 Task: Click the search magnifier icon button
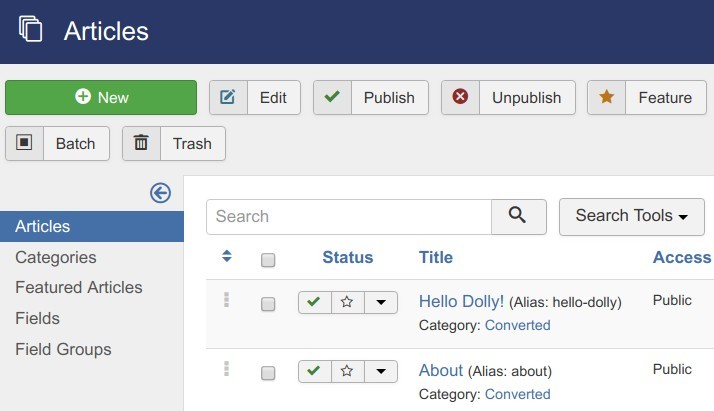click(x=518, y=216)
